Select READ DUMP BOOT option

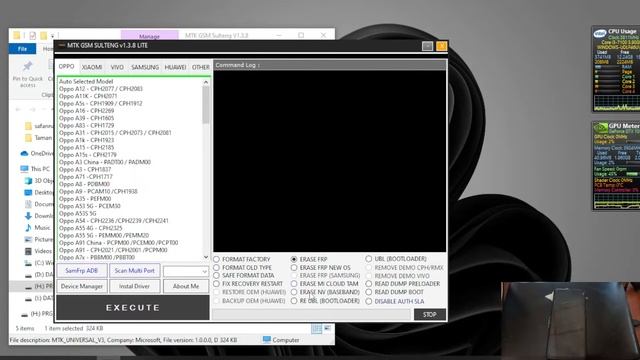tap(395, 292)
